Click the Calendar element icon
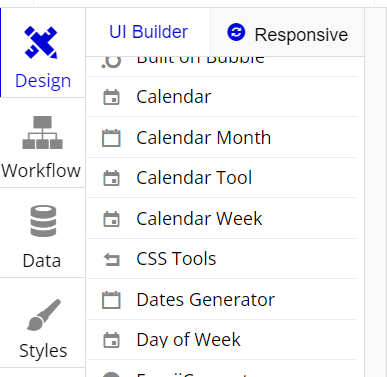This screenshot has width=387, height=377. coord(111,97)
